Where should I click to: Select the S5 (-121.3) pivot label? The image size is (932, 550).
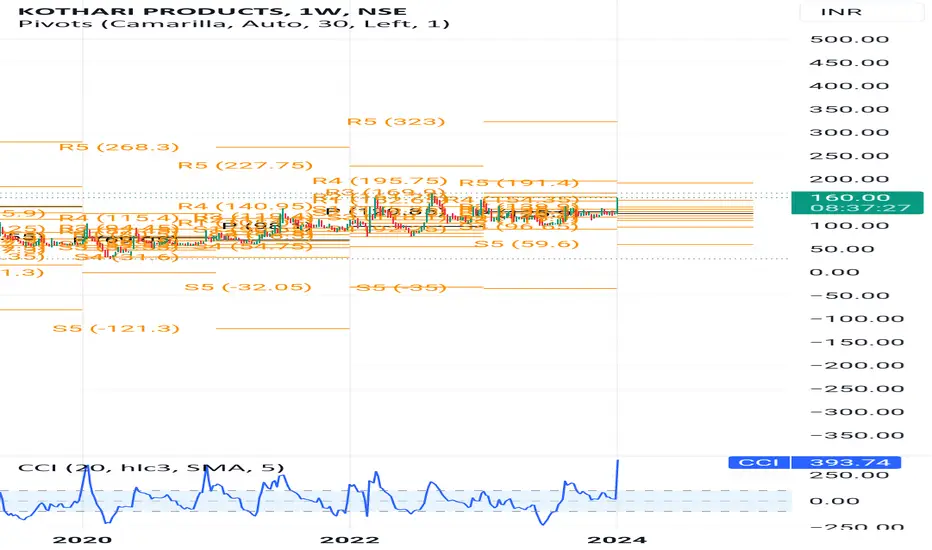[116, 328]
